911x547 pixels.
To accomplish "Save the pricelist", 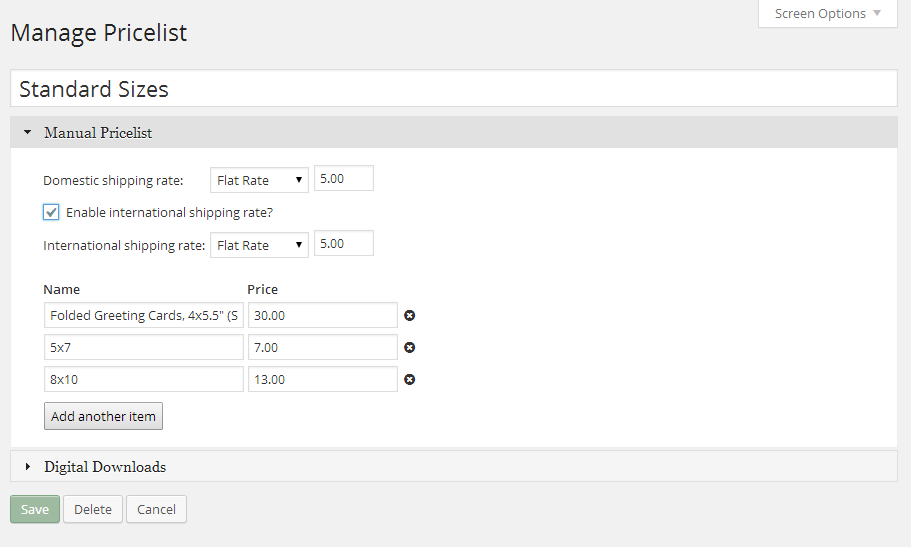I will [x=35, y=509].
